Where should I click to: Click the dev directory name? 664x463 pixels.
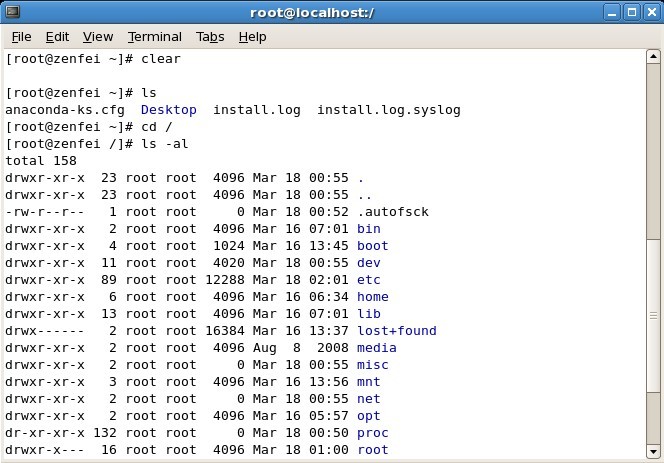pos(369,263)
